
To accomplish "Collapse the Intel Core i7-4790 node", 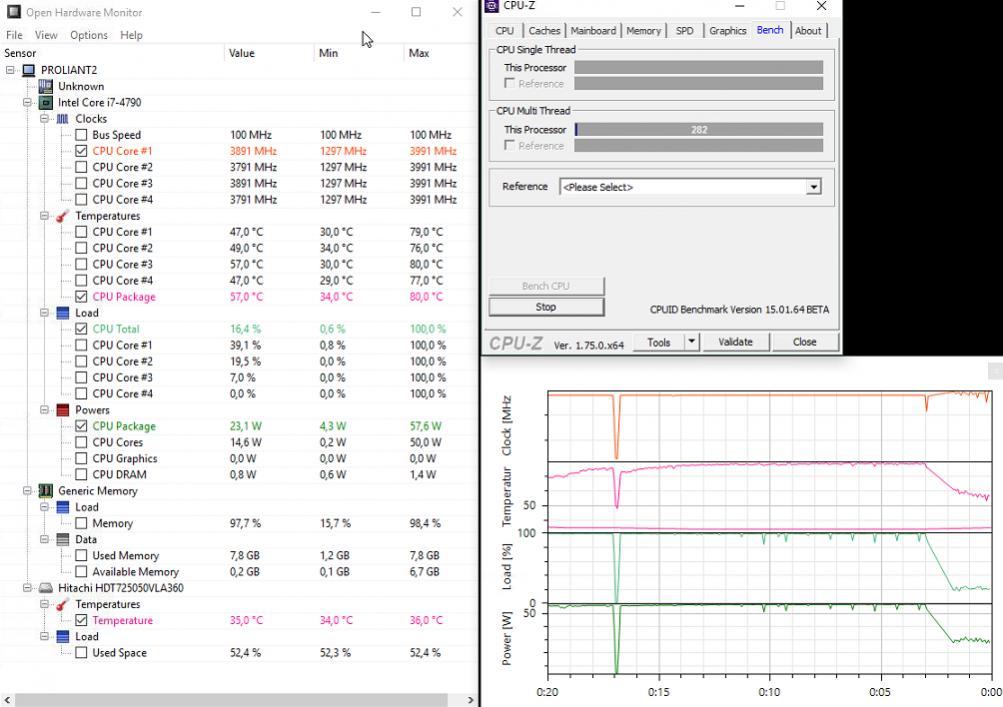I will point(28,102).
